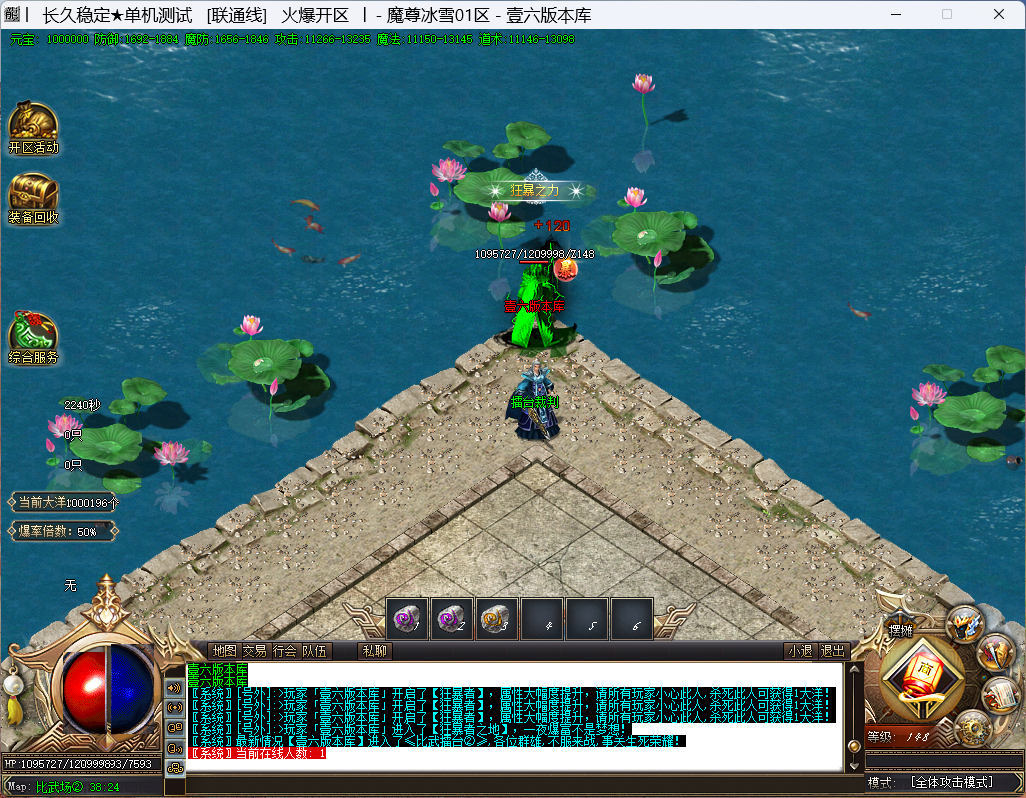Open the 装备回收 treasure chest icon
The width and height of the screenshot is (1026, 798).
point(33,199)
